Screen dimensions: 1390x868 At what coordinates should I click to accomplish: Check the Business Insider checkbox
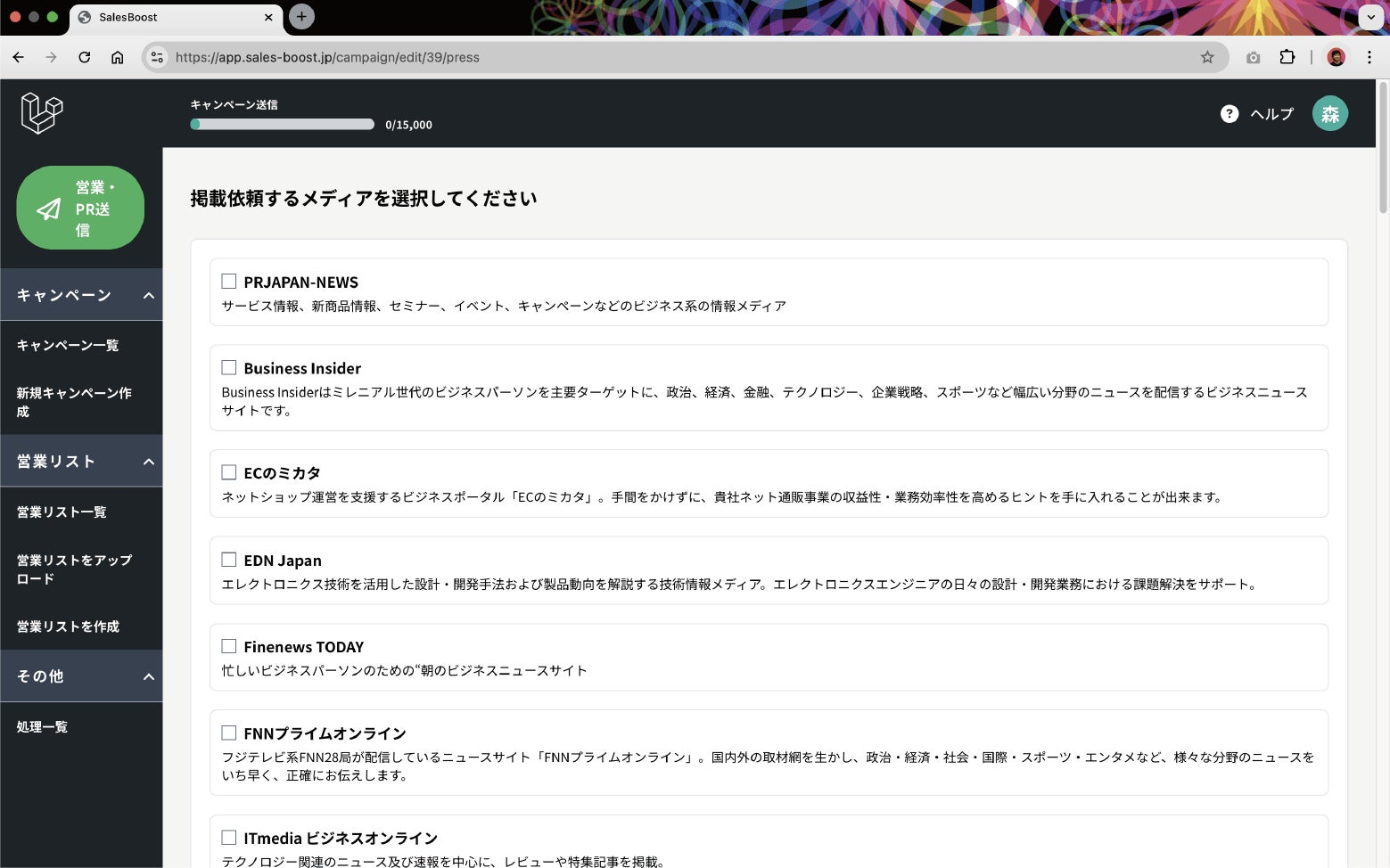click(x=229, y=368)
